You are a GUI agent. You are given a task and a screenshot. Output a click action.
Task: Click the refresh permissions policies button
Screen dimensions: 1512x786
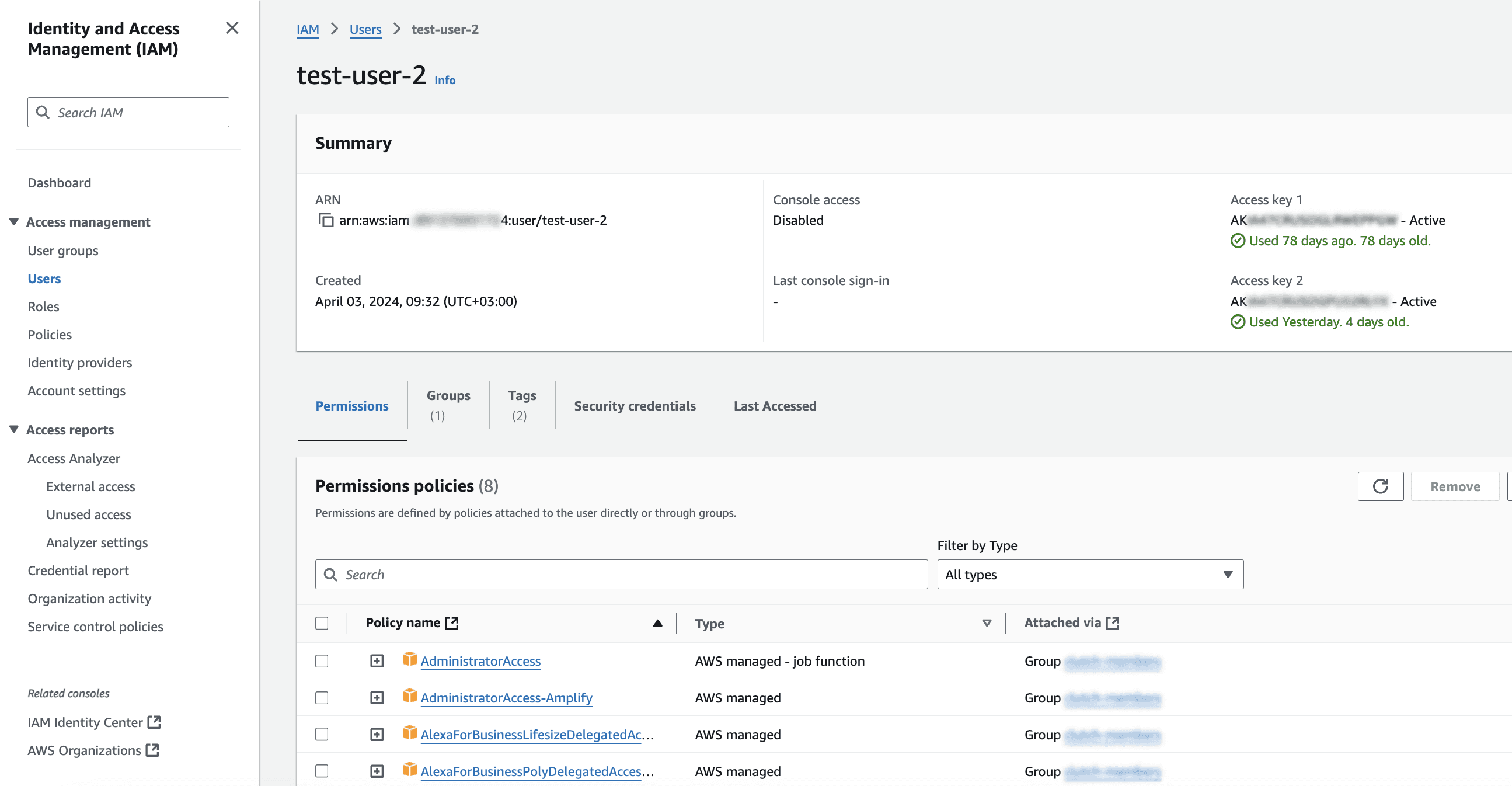tap(1380, 486)
